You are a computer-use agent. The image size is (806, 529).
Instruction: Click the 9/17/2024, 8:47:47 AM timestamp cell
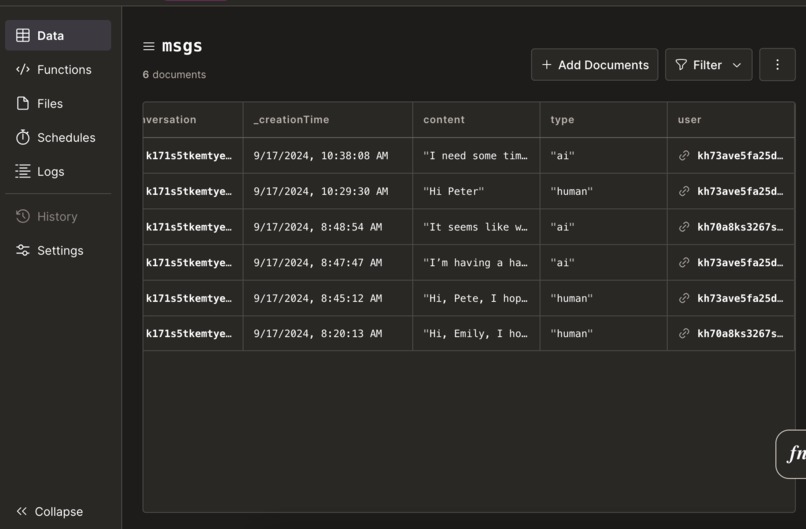pos(328,262)
